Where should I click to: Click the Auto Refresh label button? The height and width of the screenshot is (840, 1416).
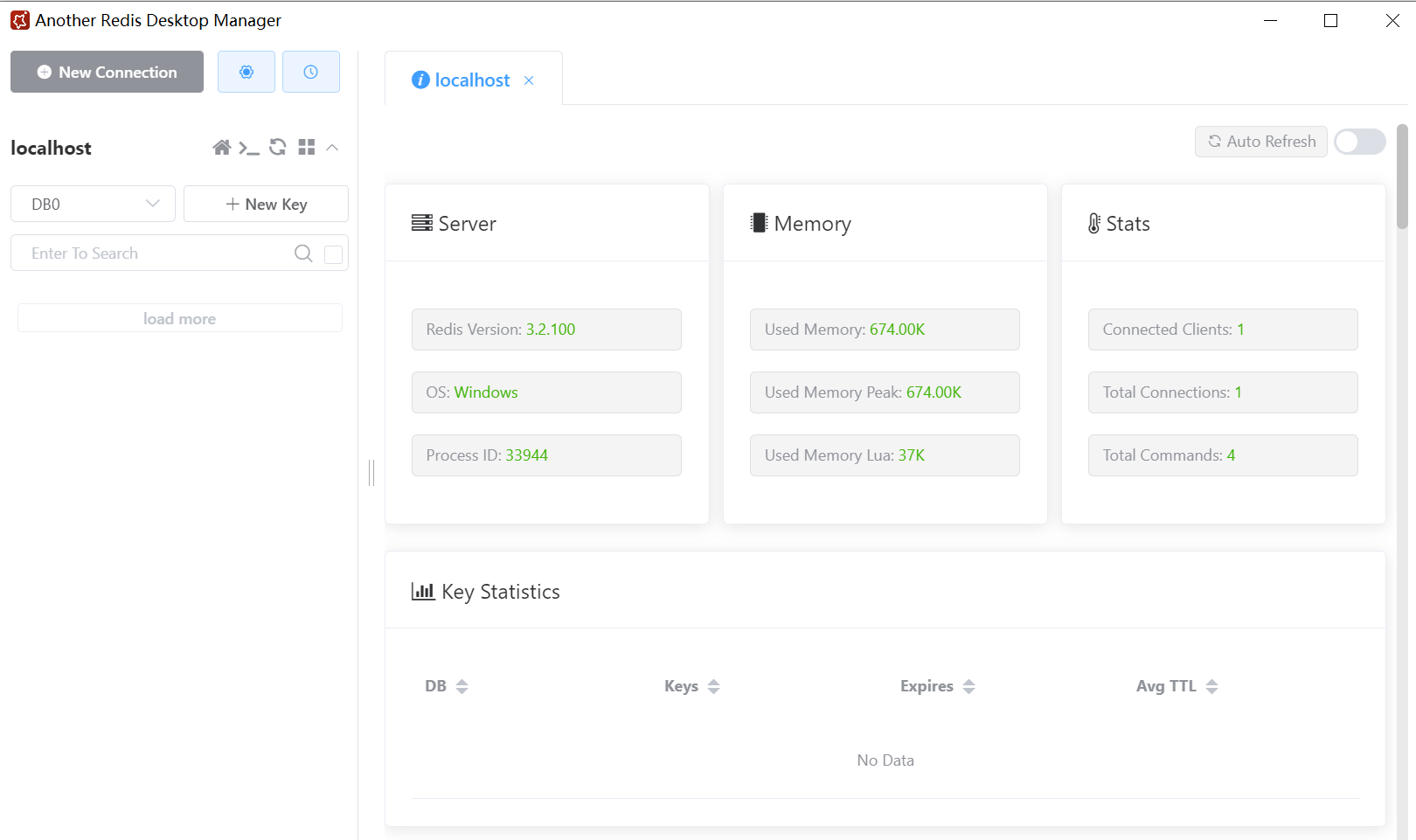[x=1261, y=142]
